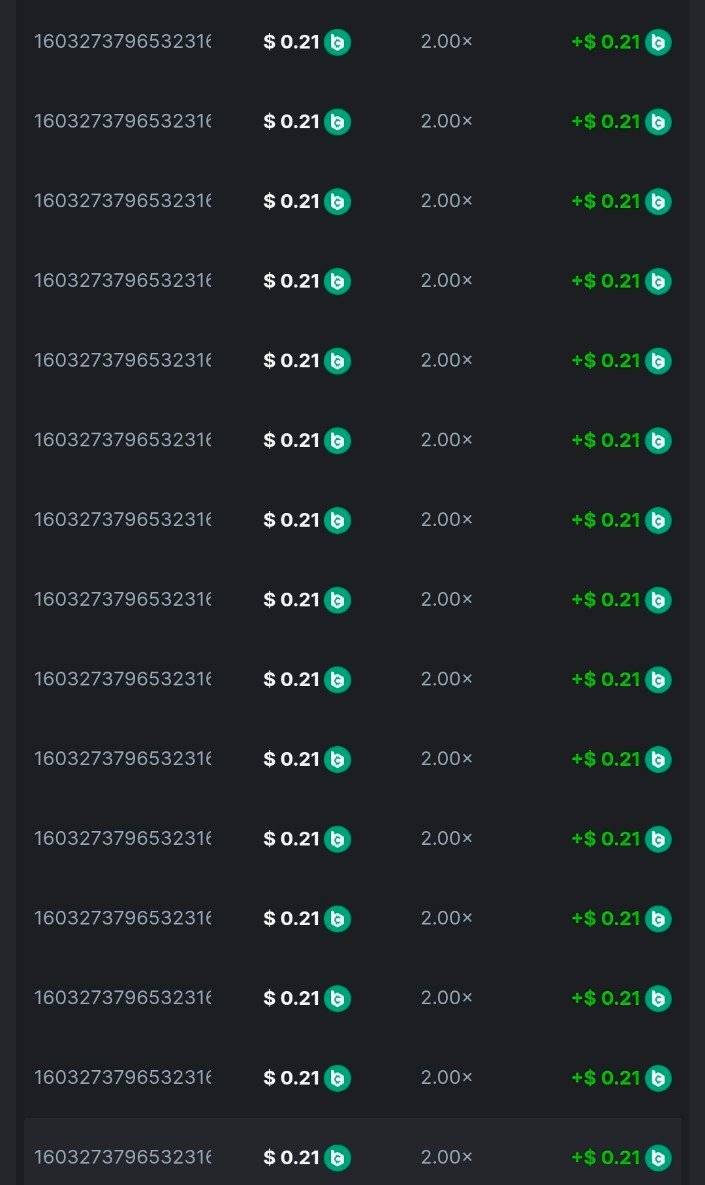Open the bet ID in the highlighted bottom row

122,1157
